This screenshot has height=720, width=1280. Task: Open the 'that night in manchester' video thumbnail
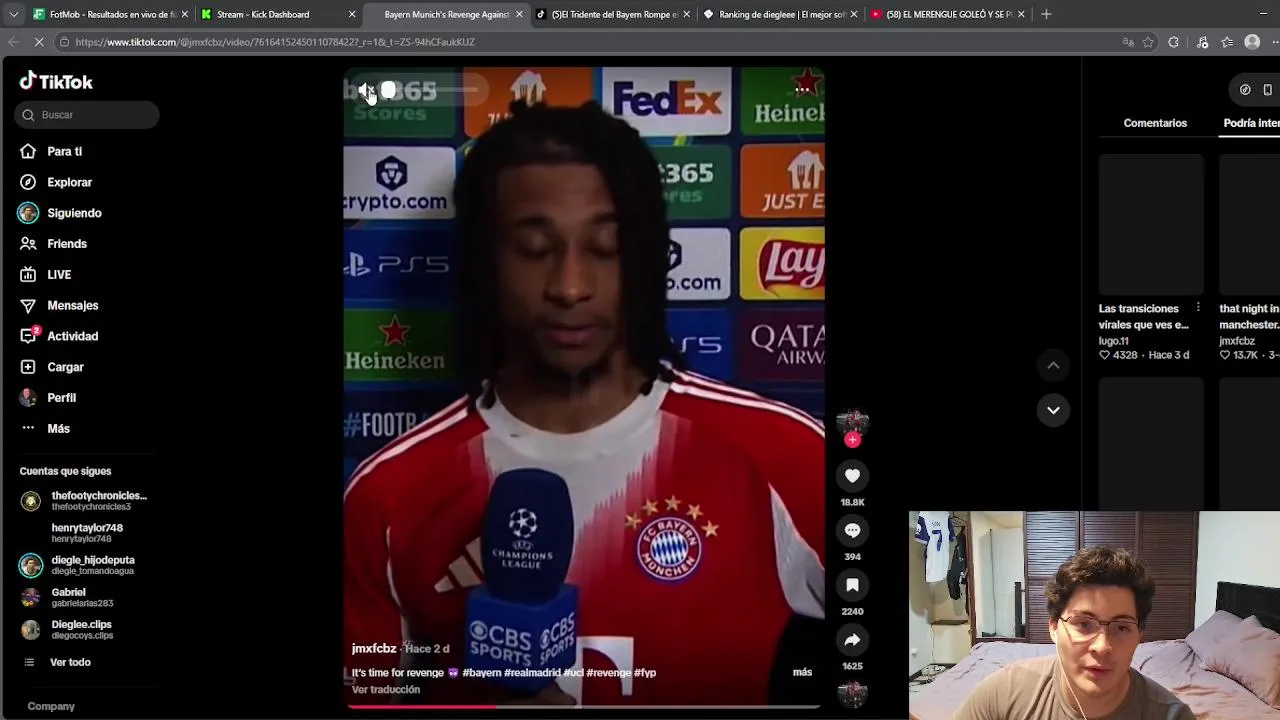point(1250,225)
